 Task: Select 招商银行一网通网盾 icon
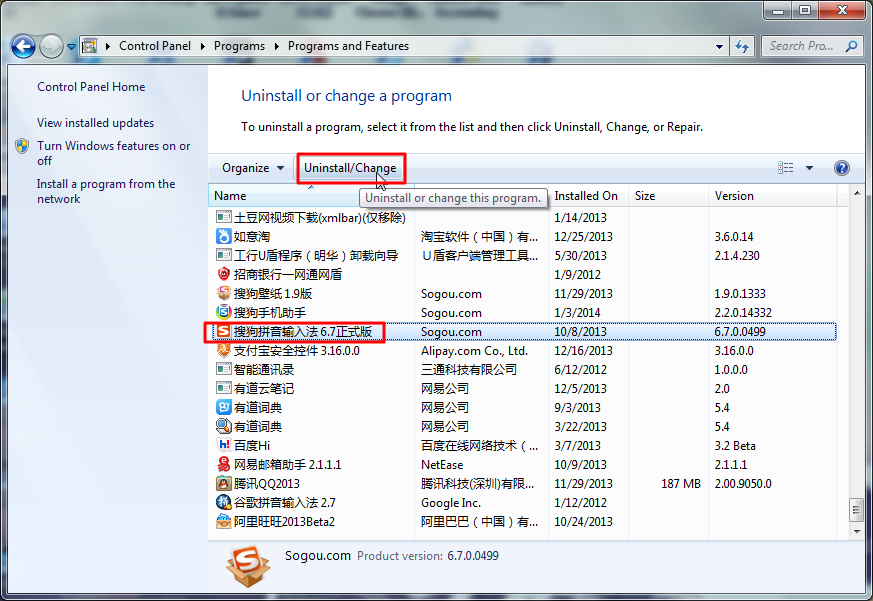tap(223, 274)
